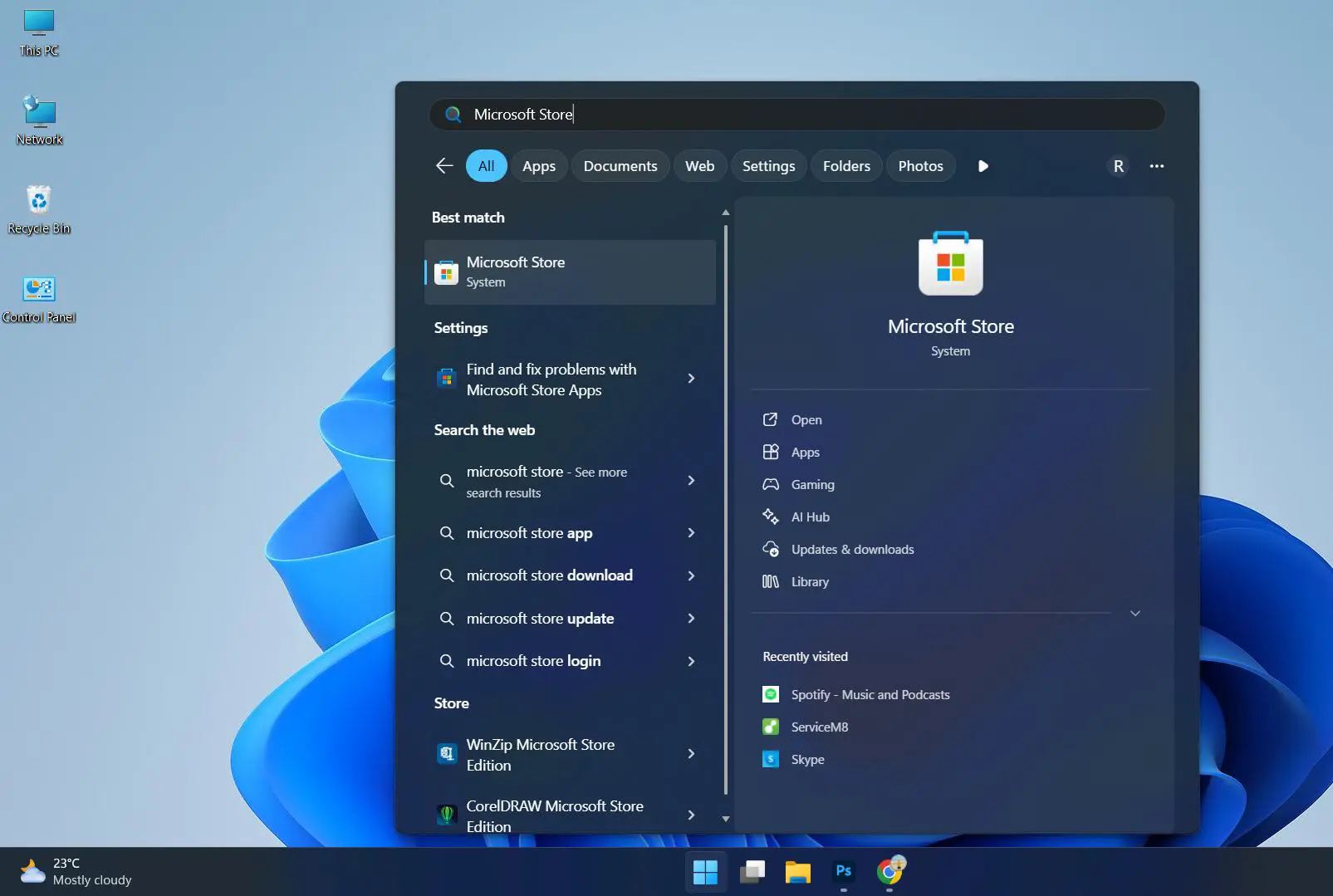Open Spotify - Music and Podcasts from Recently visited
The height and width of the screenshot is (896, 1333).
click(870, 694)
